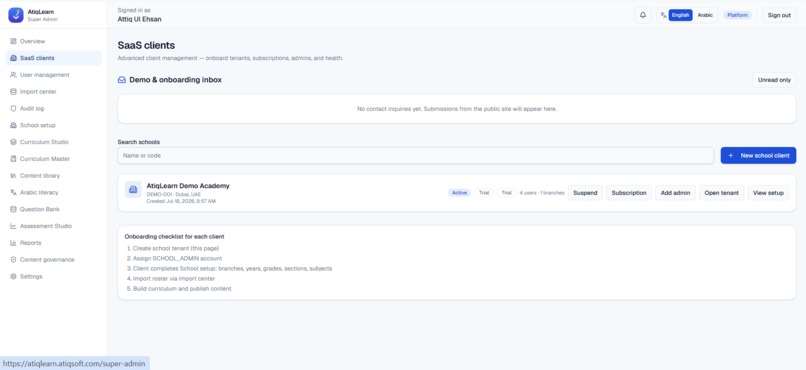Open notifications bell icon
The height and width of the screenshot is (370, 806).
643,15
